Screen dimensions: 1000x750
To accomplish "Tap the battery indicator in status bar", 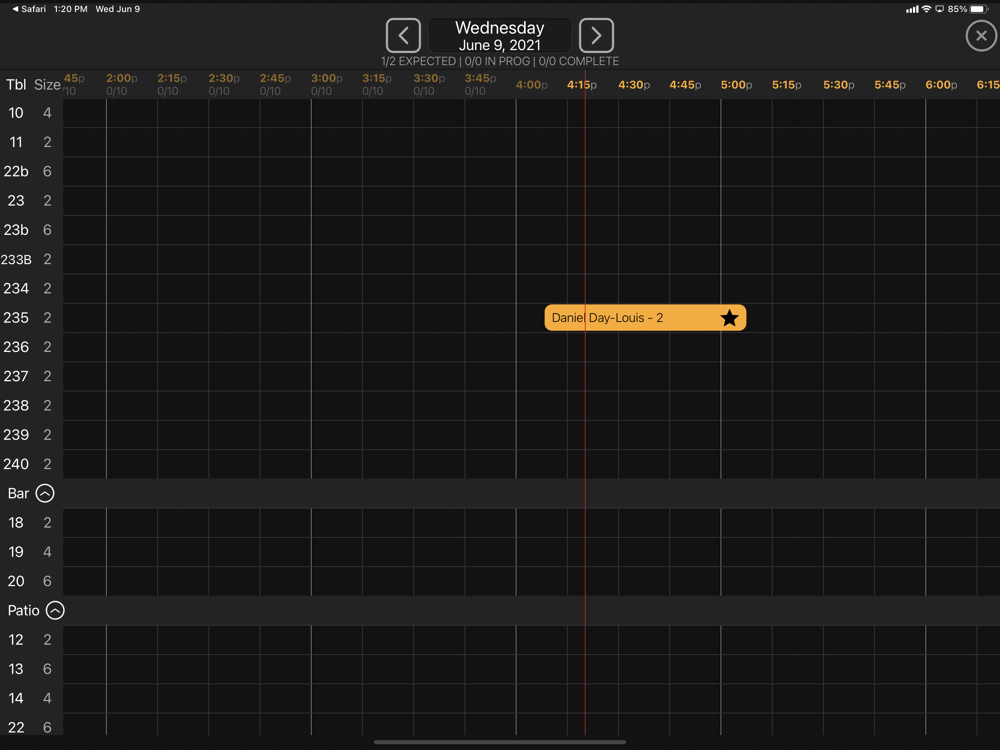I will tap(978, 9).
